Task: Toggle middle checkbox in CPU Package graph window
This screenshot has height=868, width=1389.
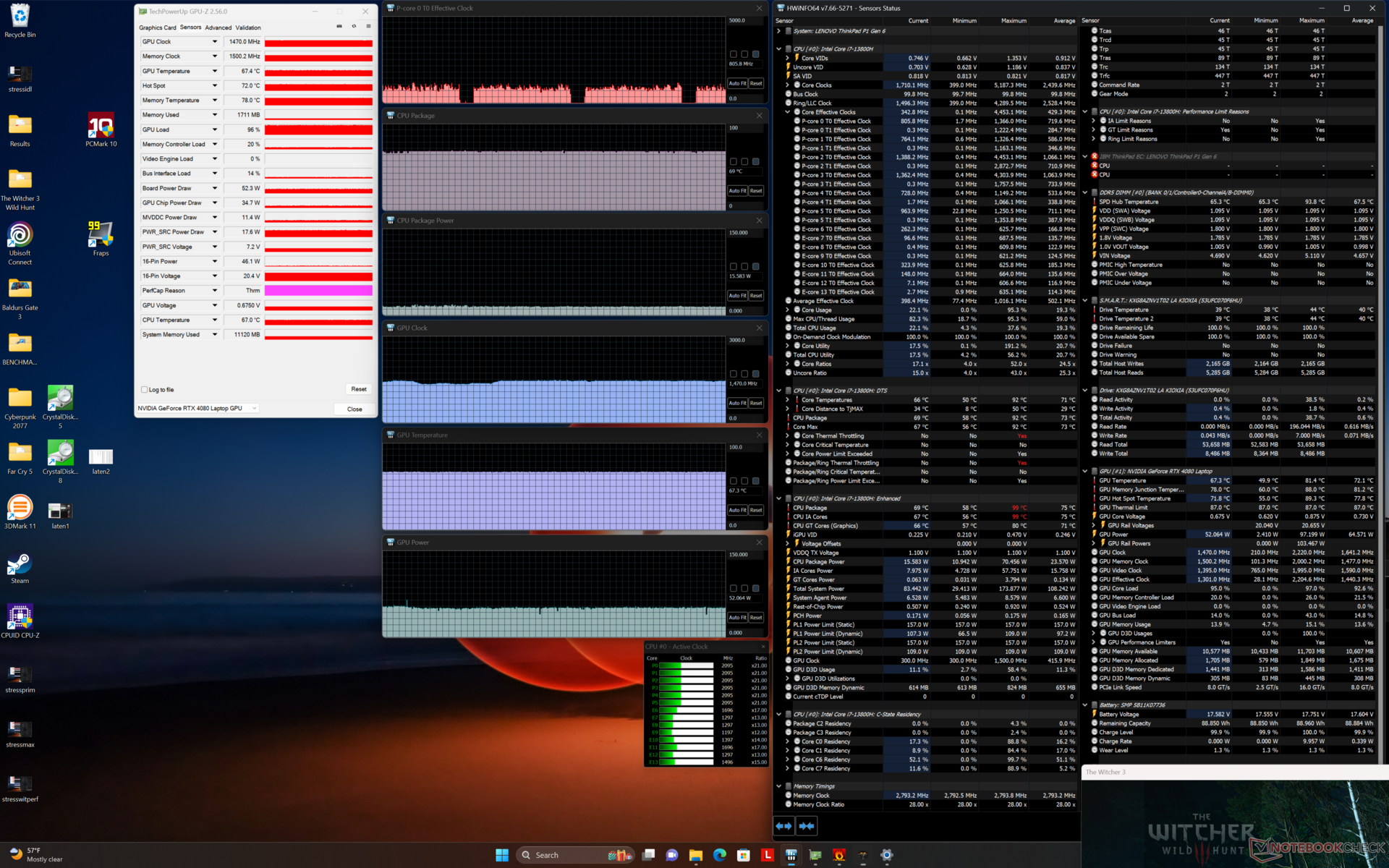Action: (x=744, y=161)
